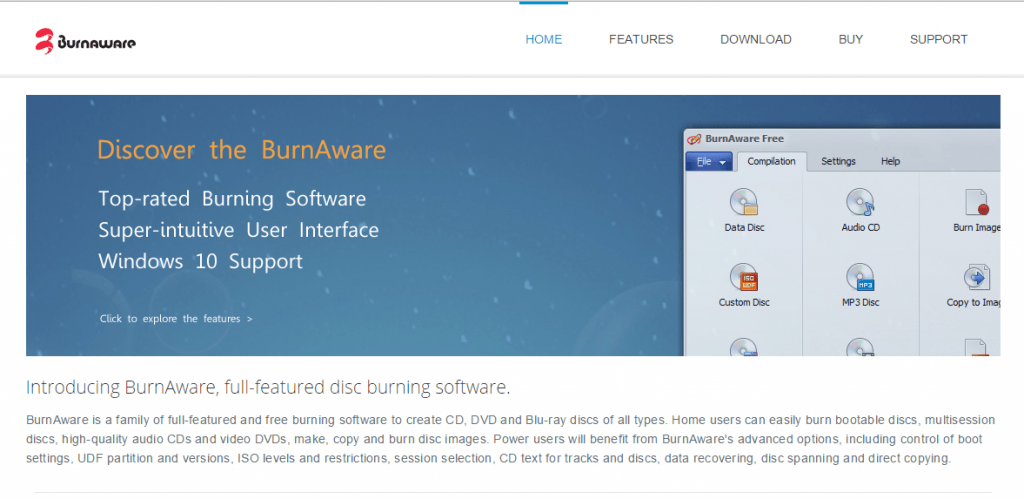Switch to the Compilation tab
This screenshot has width=1024, height=499.
click(x=771, y=161)
